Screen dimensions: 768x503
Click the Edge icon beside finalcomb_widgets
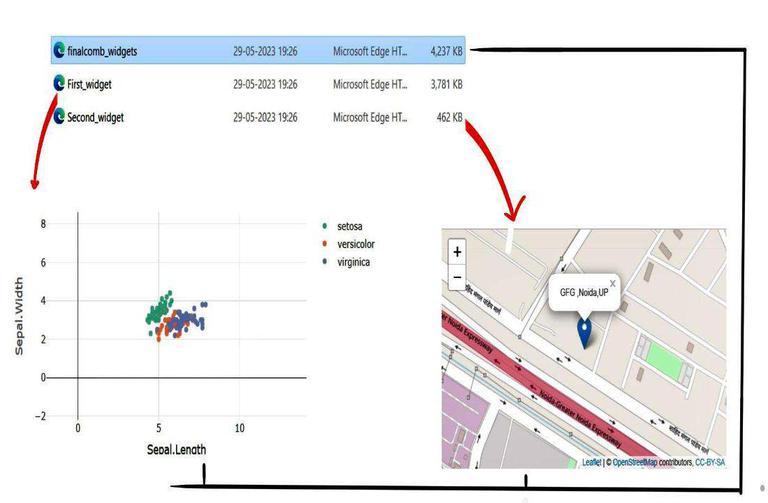[x=59, y=50]
